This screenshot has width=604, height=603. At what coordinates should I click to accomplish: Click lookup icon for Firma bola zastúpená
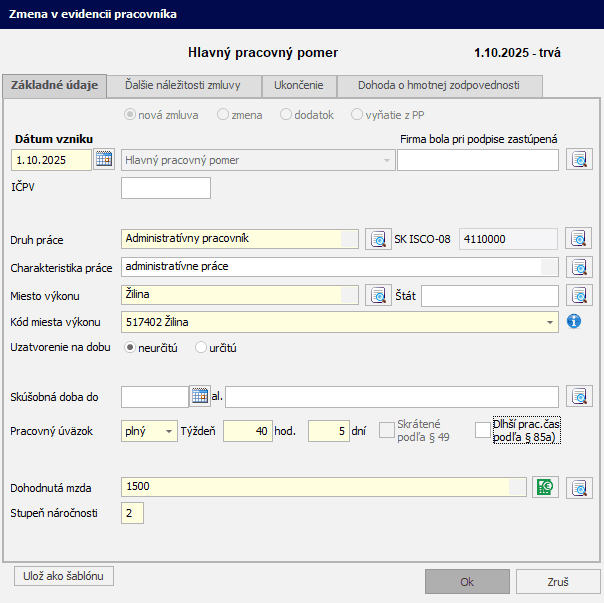click(x=579, y=159)
